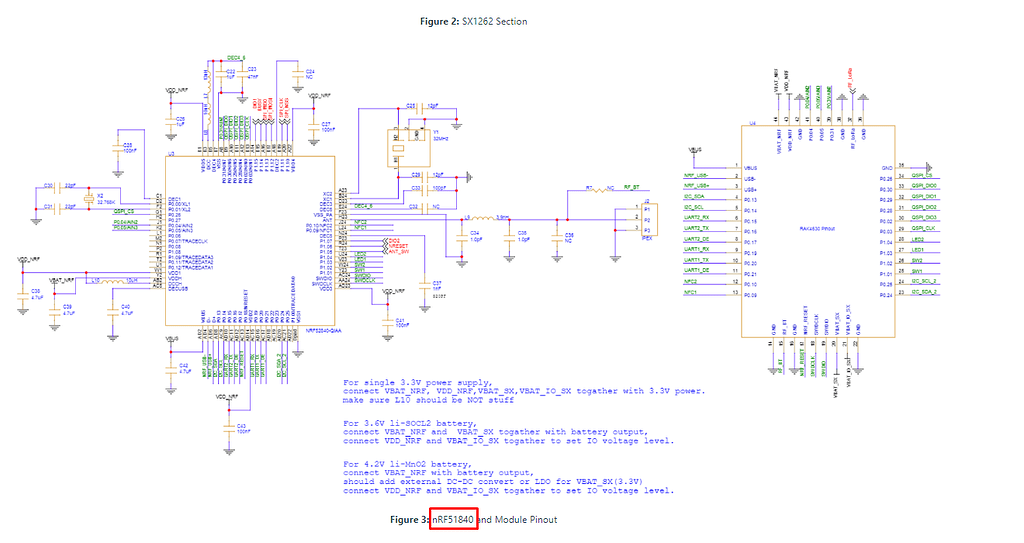This screenshot has height=543, width=1024.
Task: Click the X2 32.768K crystal symbol
Action: pos(90,201)
